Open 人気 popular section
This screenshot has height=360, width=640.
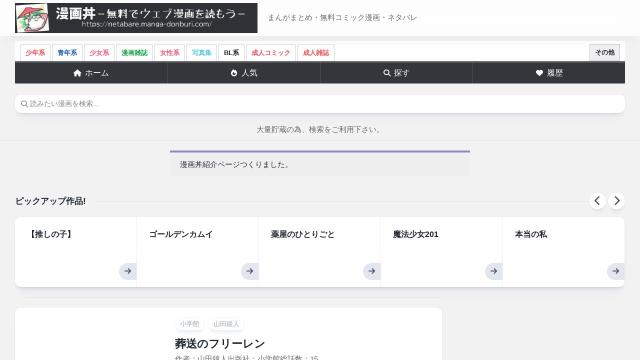tap(244, 73)
